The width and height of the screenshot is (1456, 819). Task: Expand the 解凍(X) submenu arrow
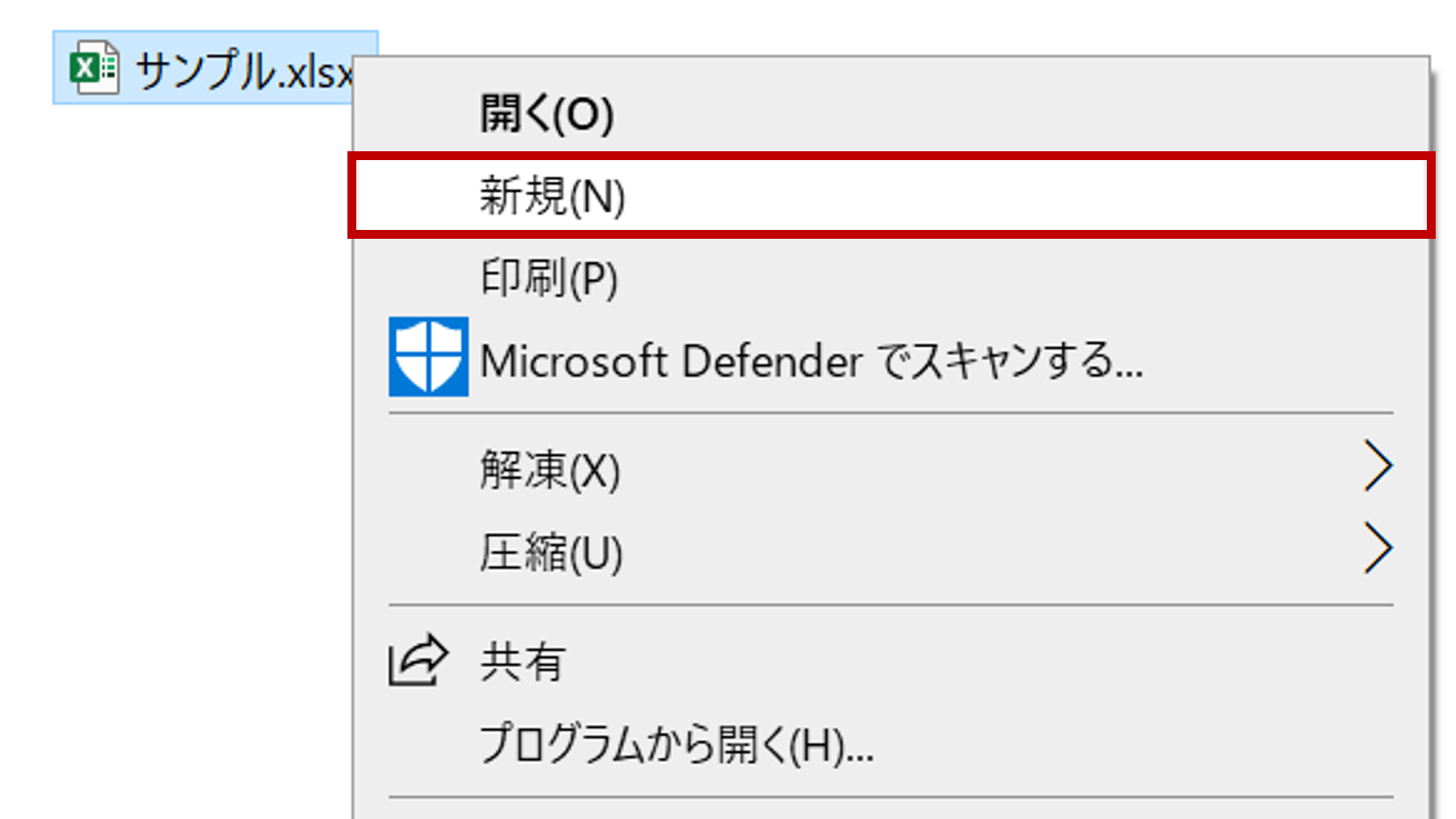1377,466
